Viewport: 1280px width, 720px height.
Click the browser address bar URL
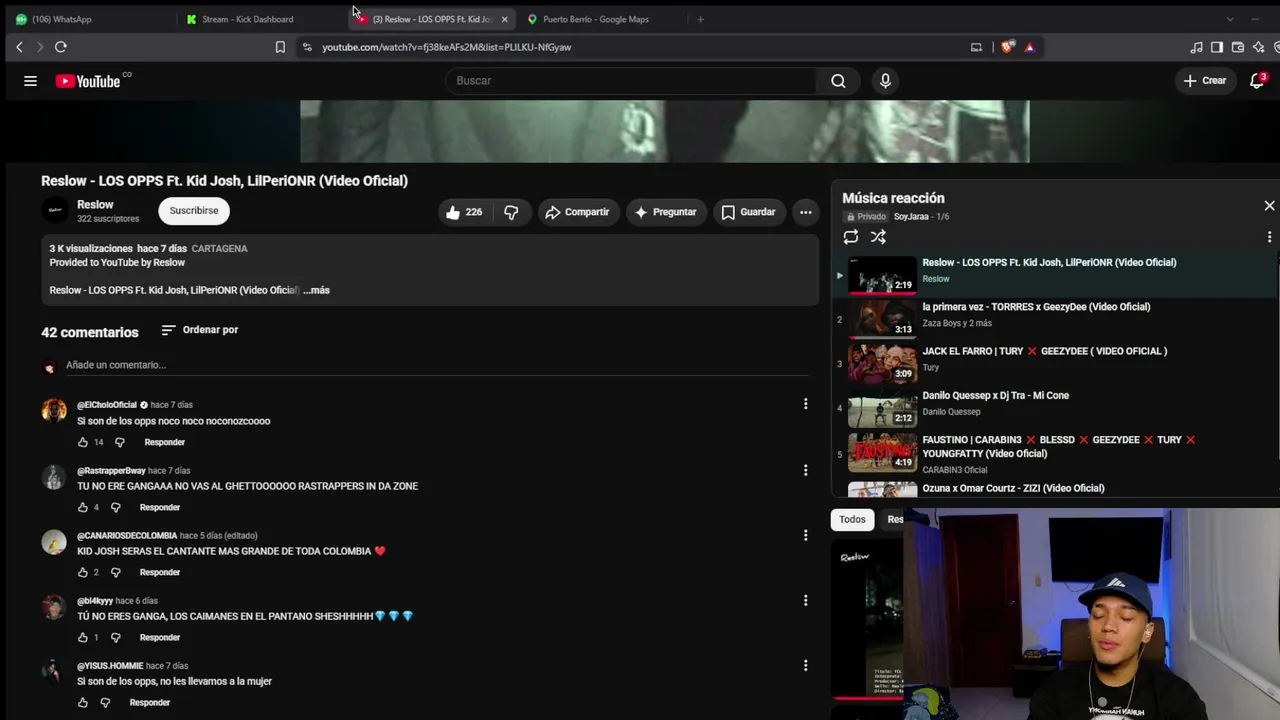pos(446,47)
